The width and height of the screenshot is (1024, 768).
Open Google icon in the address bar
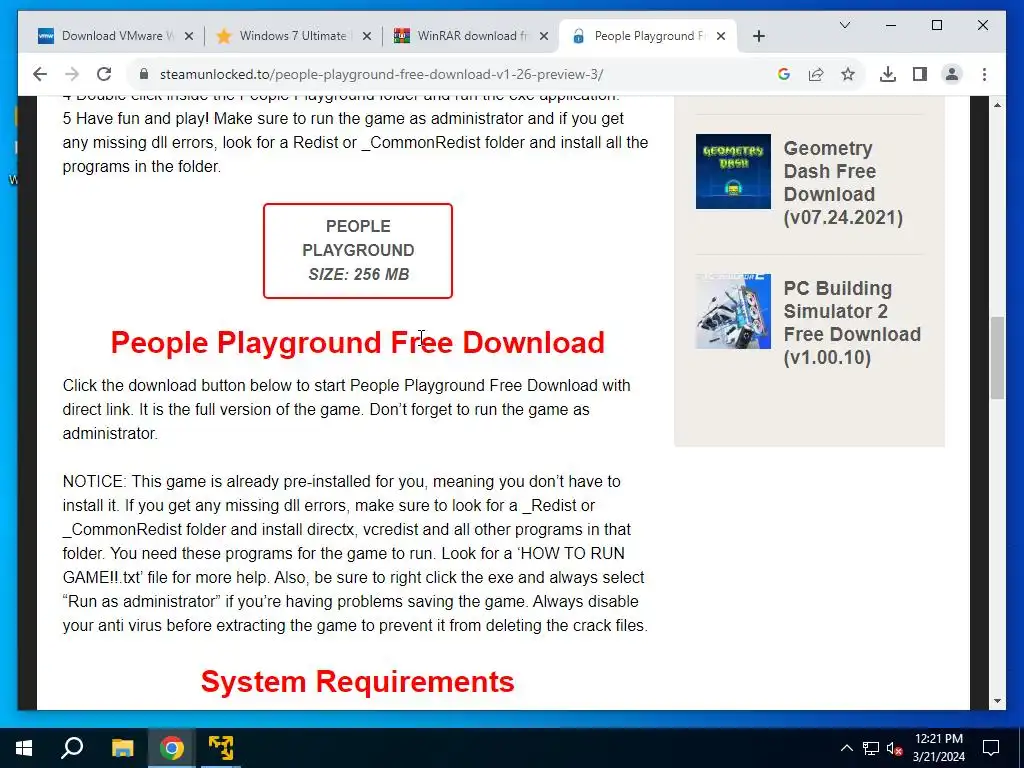click(x=784, y=74)
